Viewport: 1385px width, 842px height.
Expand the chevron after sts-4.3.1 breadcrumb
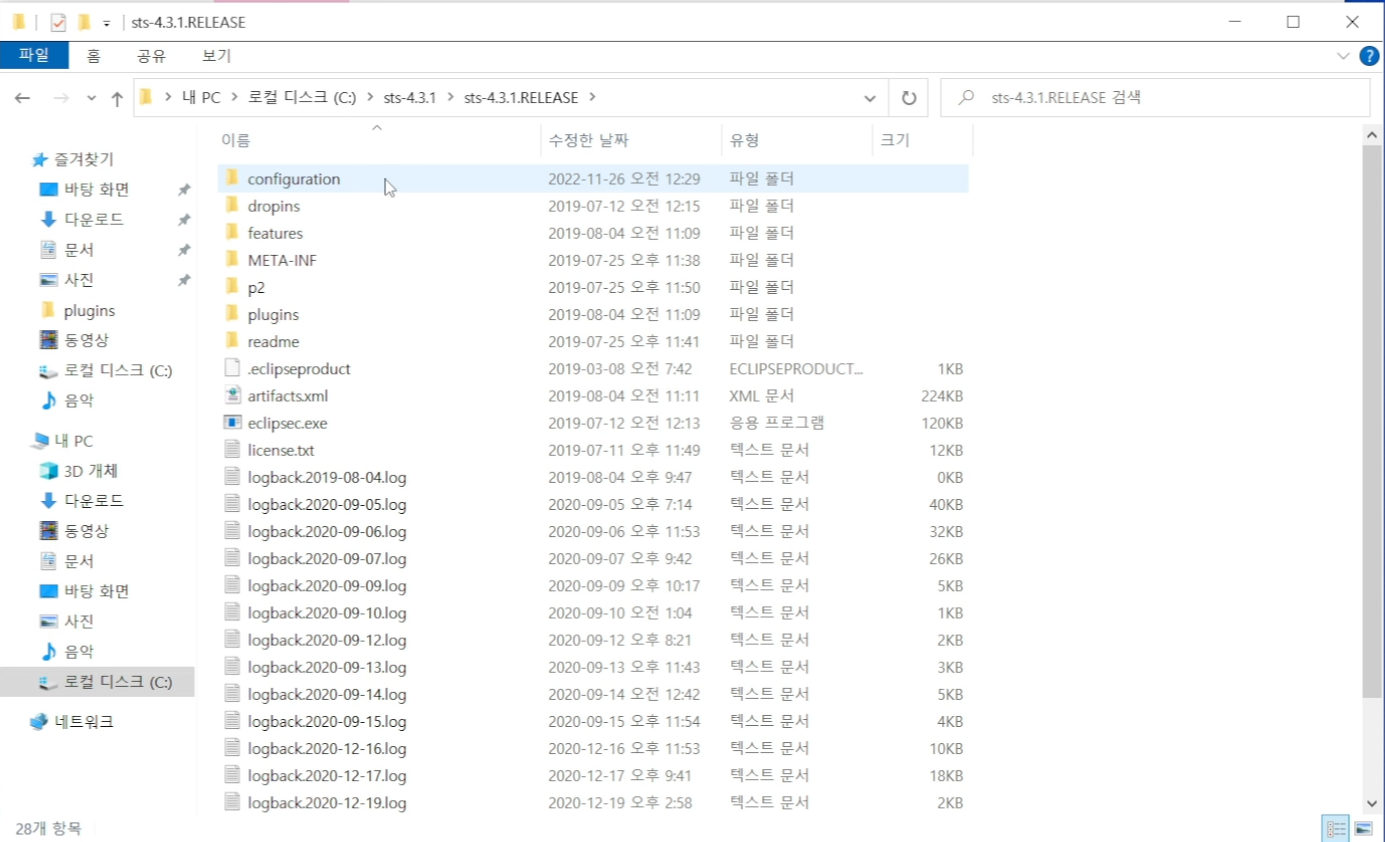point(450,97)
